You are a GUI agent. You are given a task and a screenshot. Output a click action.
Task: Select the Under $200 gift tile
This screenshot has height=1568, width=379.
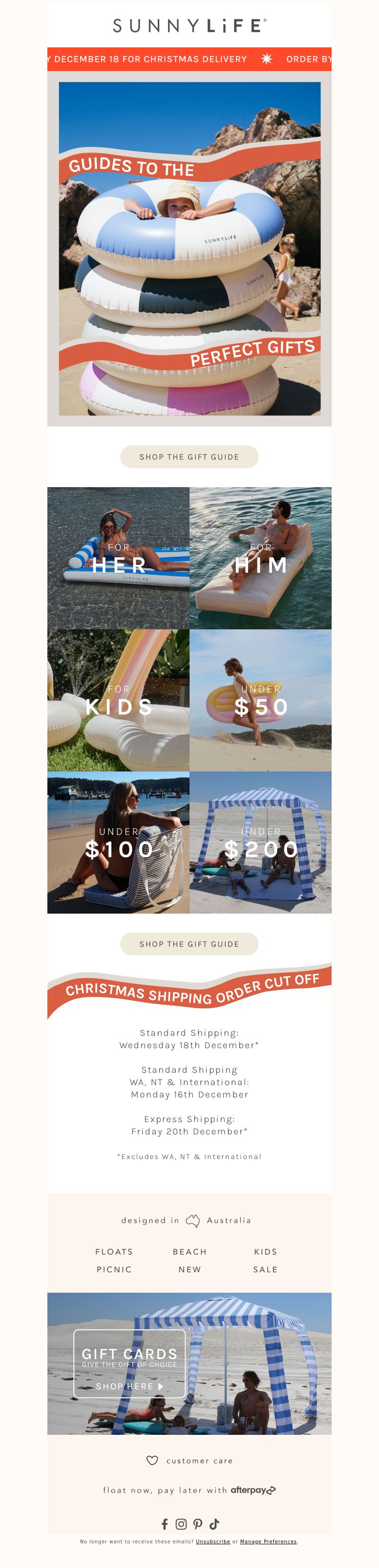261,843
